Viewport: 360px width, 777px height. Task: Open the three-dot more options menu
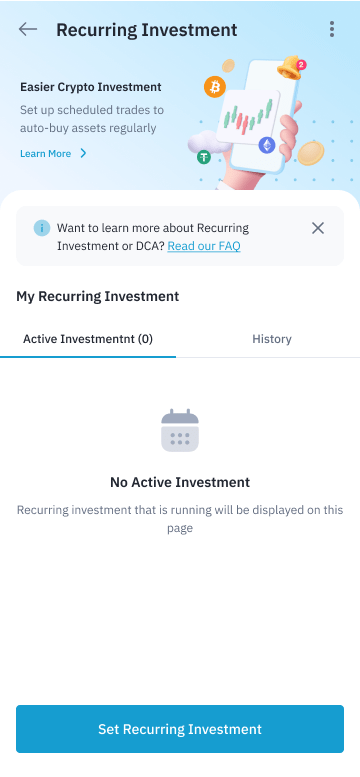coord(332,29)
